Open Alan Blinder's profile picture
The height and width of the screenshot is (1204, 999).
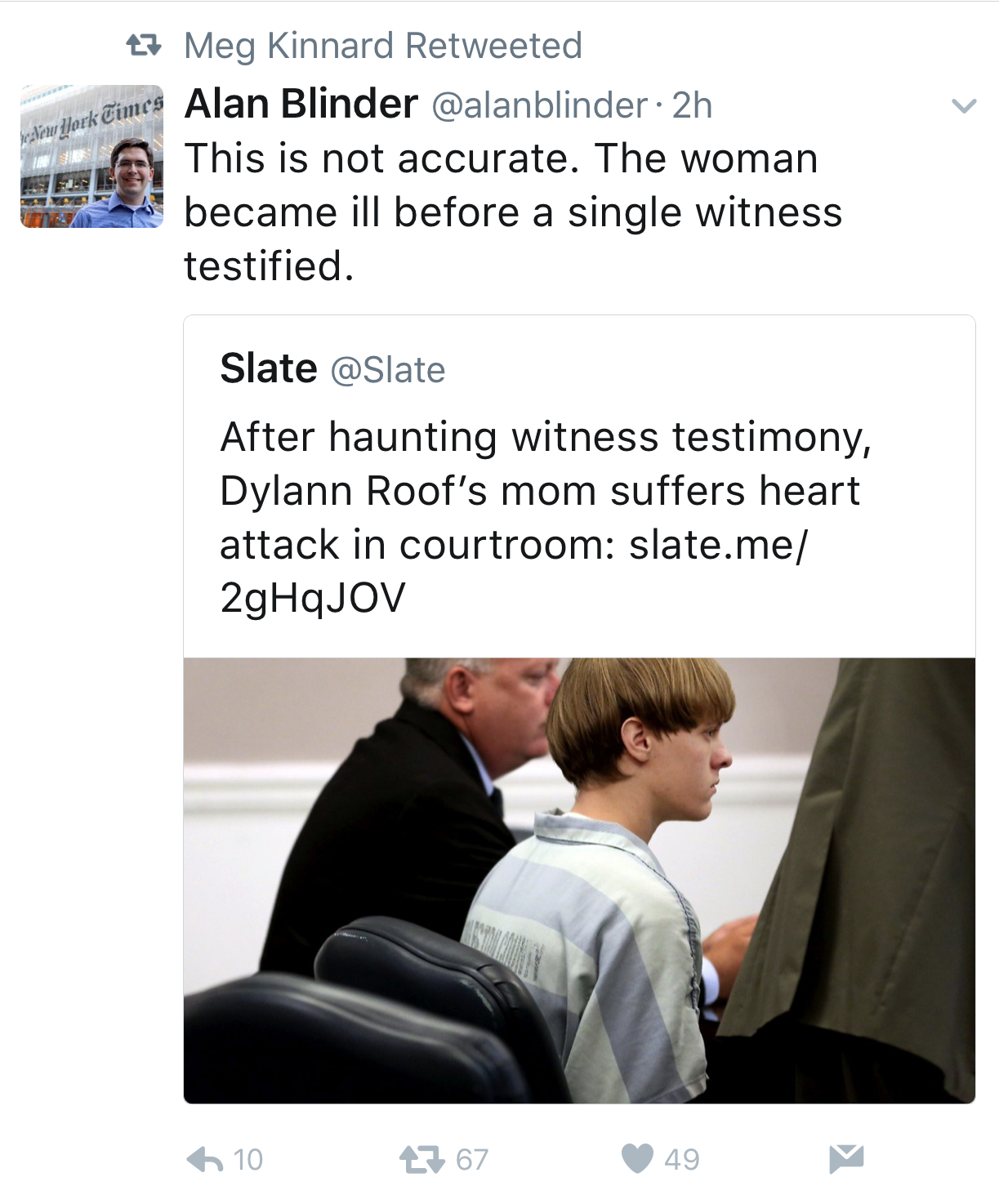click(x=91, y=156)
